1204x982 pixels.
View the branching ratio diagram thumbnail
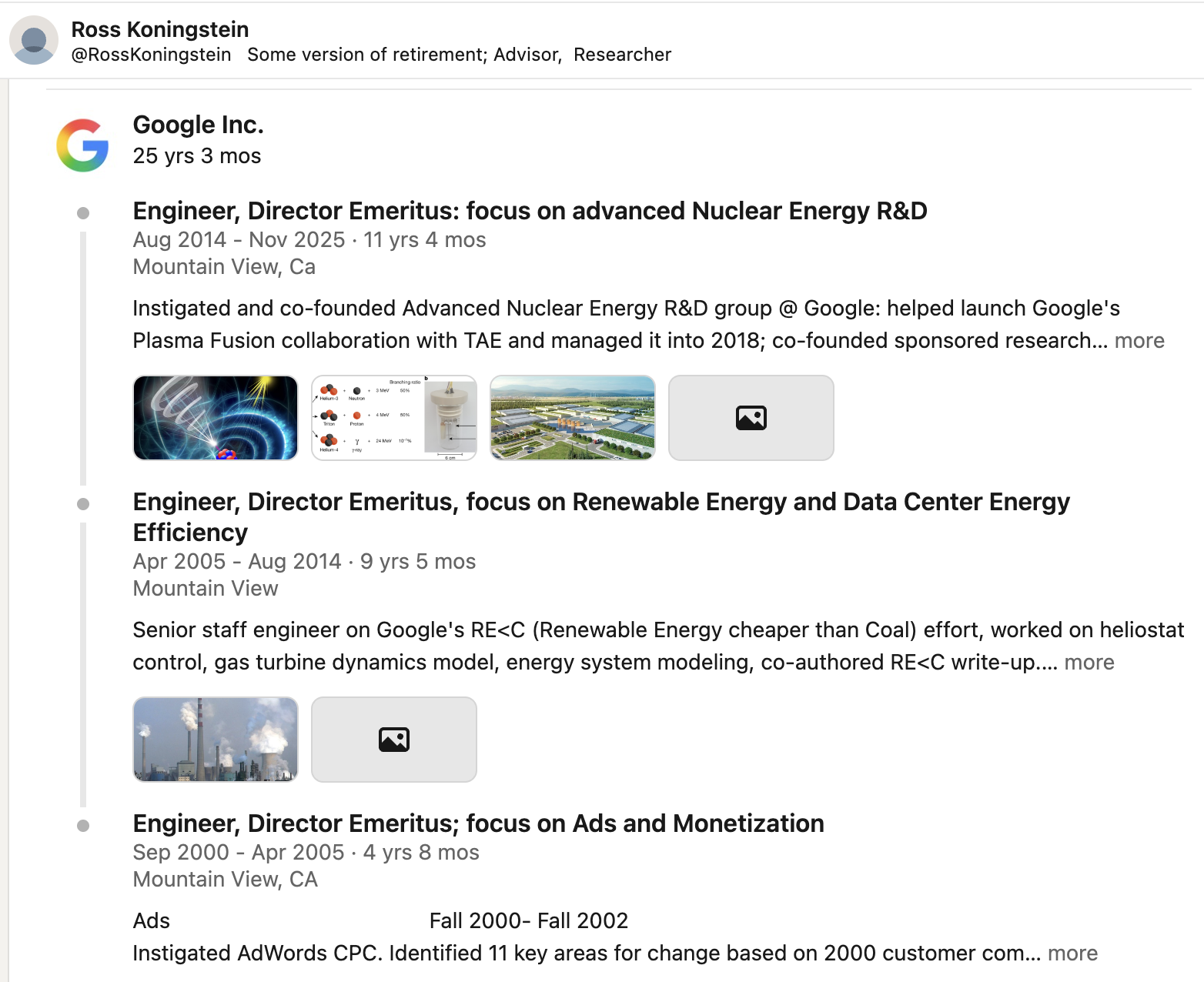[x=394, y=418]
